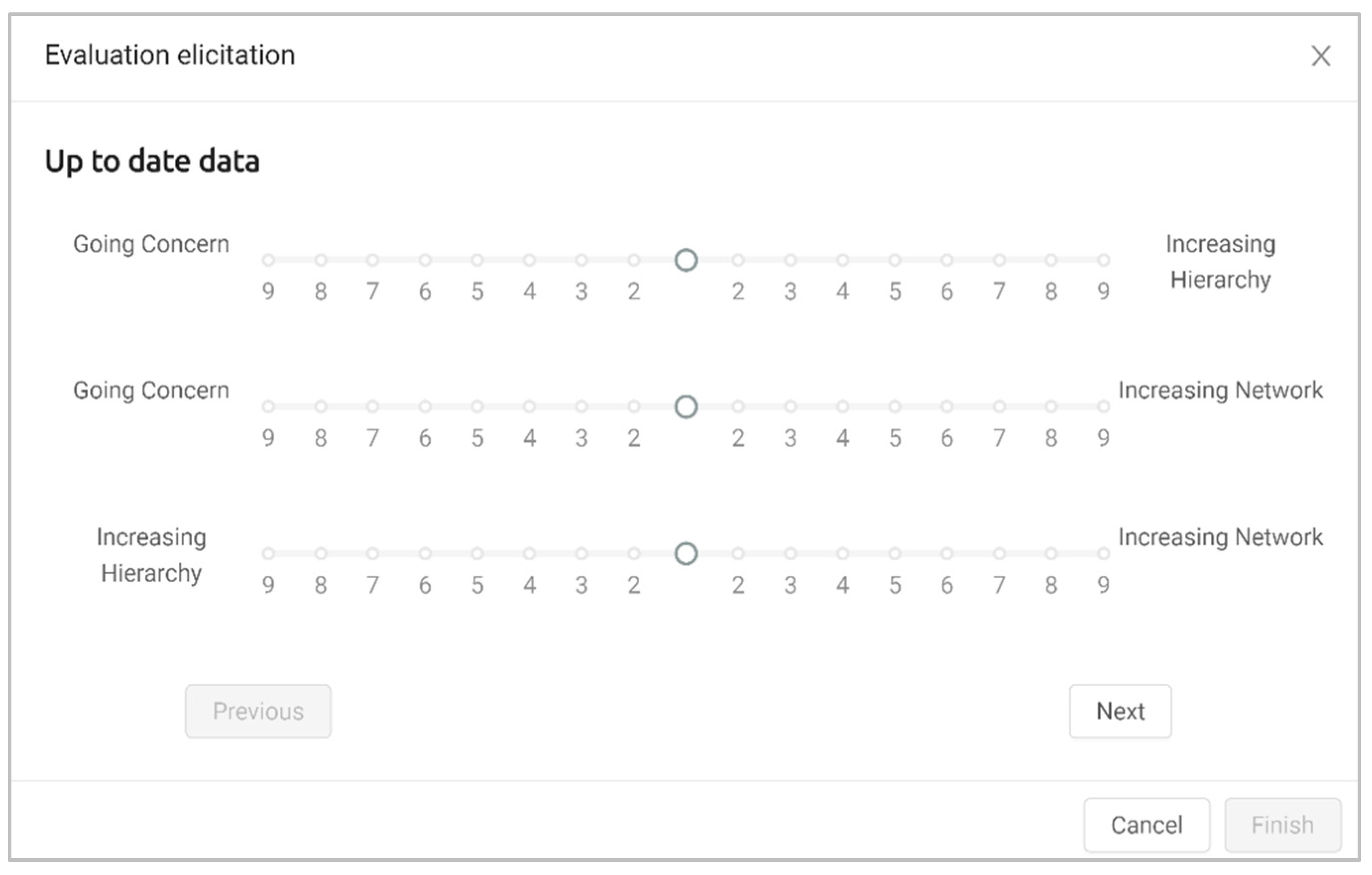Set first slider to 9 toward Increasing Hierarchy
Screen dimensions: 1372x875
(x=1104, y=260)
